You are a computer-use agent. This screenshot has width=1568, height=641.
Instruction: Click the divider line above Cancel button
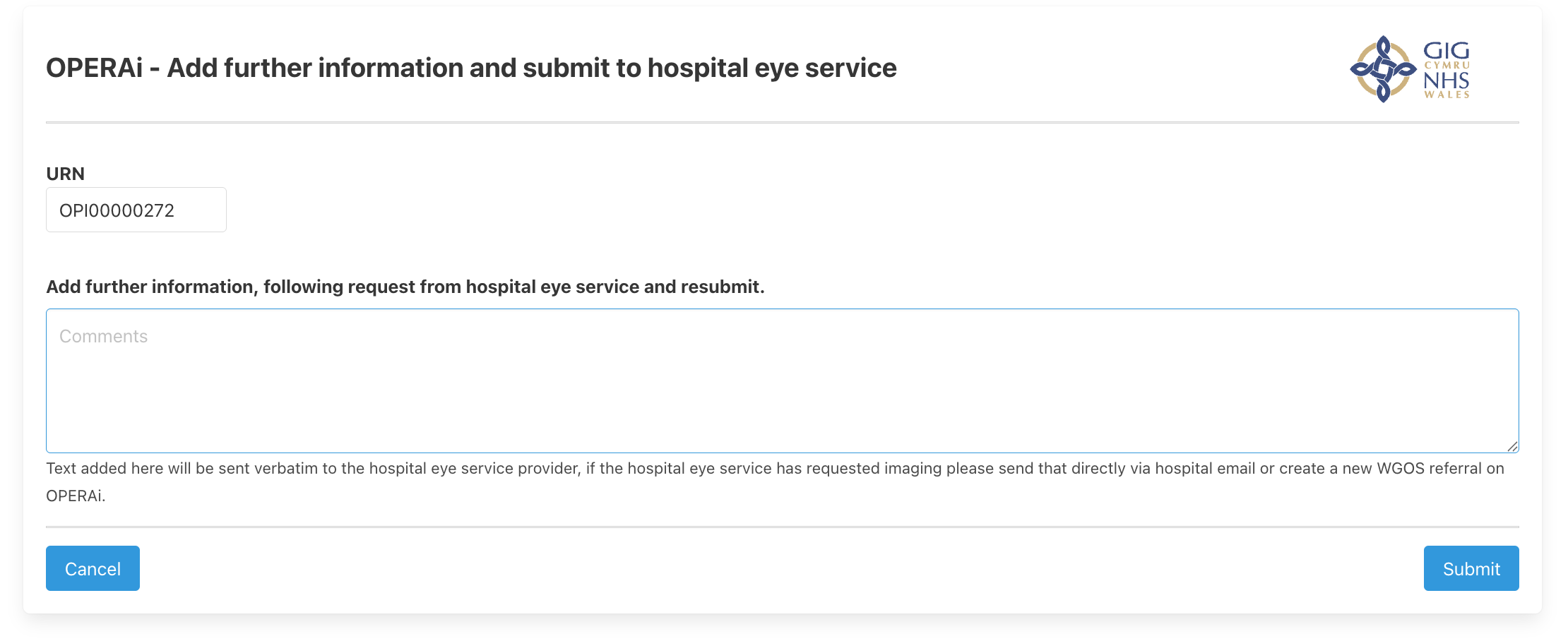point(783,527)
